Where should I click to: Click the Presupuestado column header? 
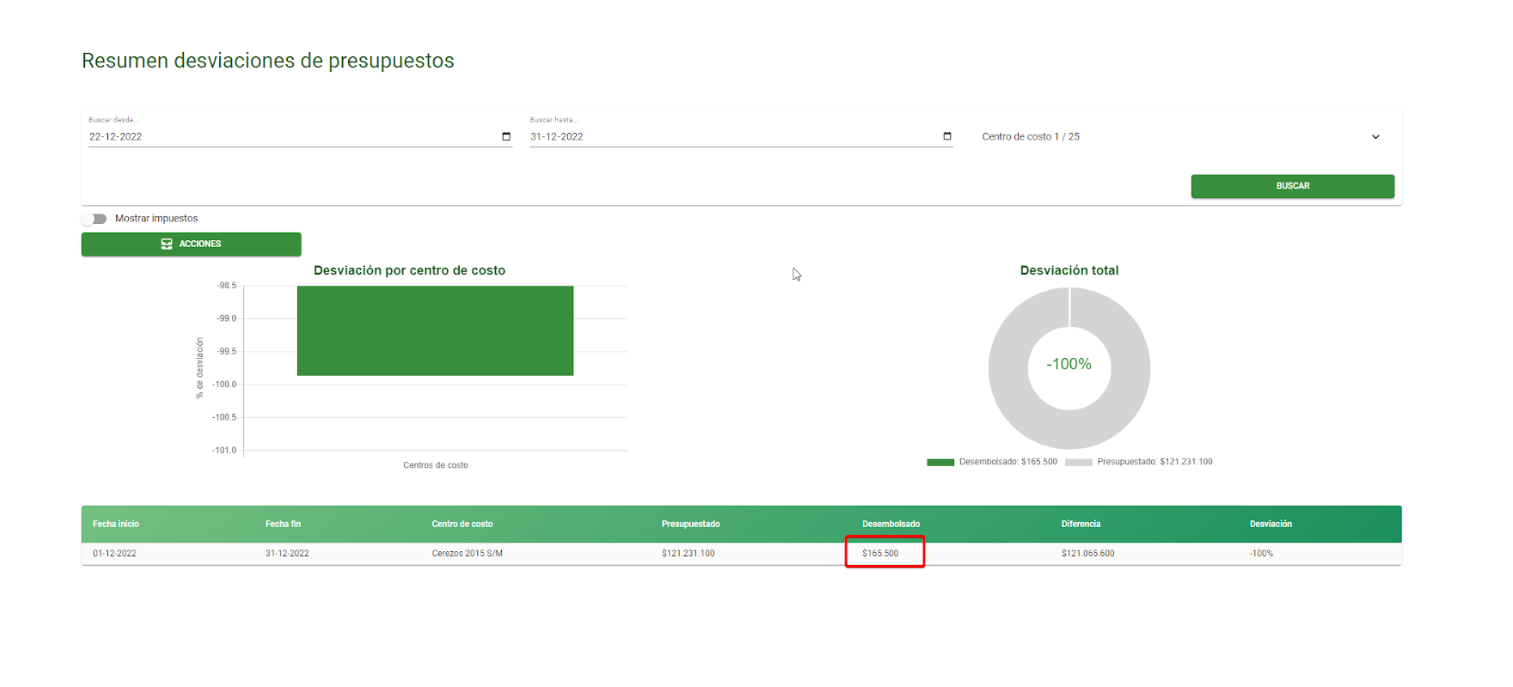[x=690, y=524]
